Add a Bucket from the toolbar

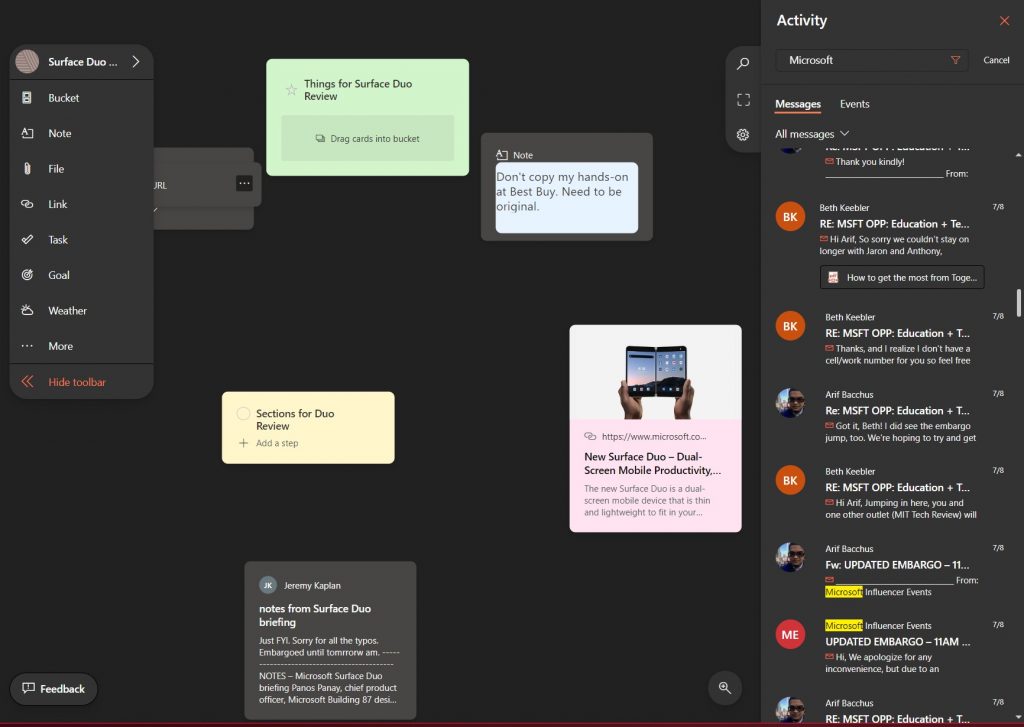pos(82,98)
